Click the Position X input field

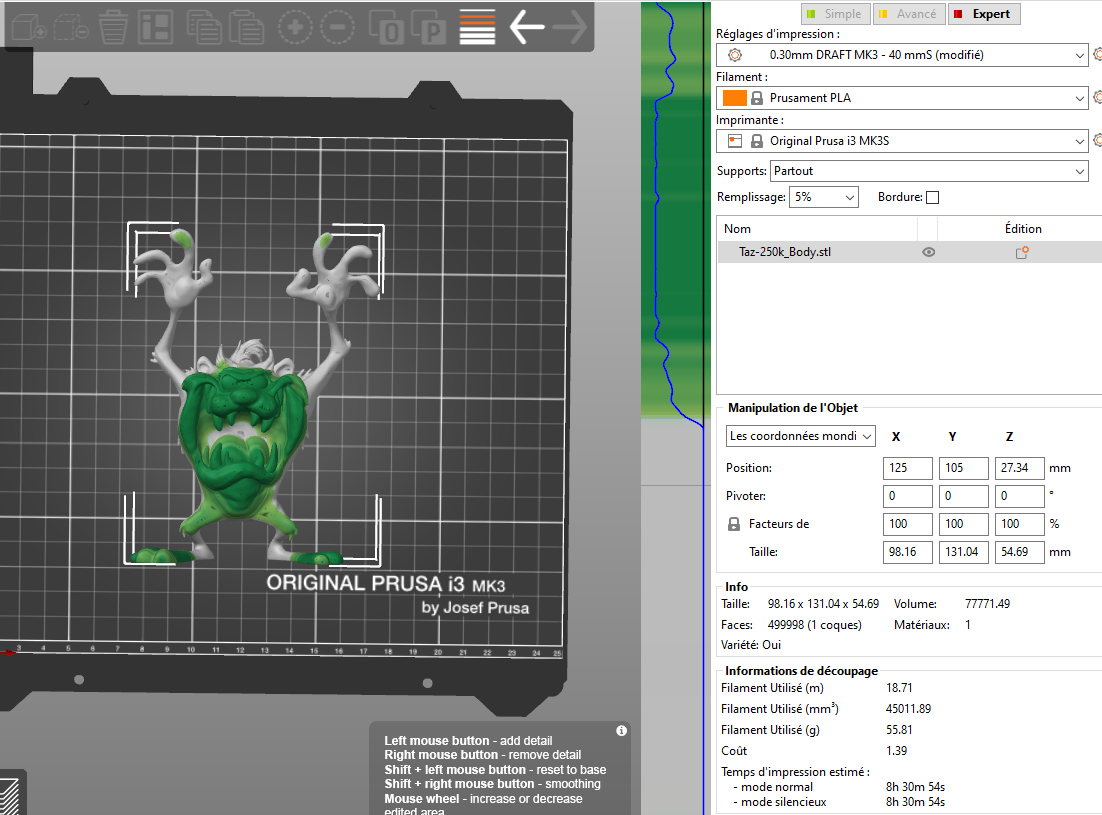click(x=908, y=468)
